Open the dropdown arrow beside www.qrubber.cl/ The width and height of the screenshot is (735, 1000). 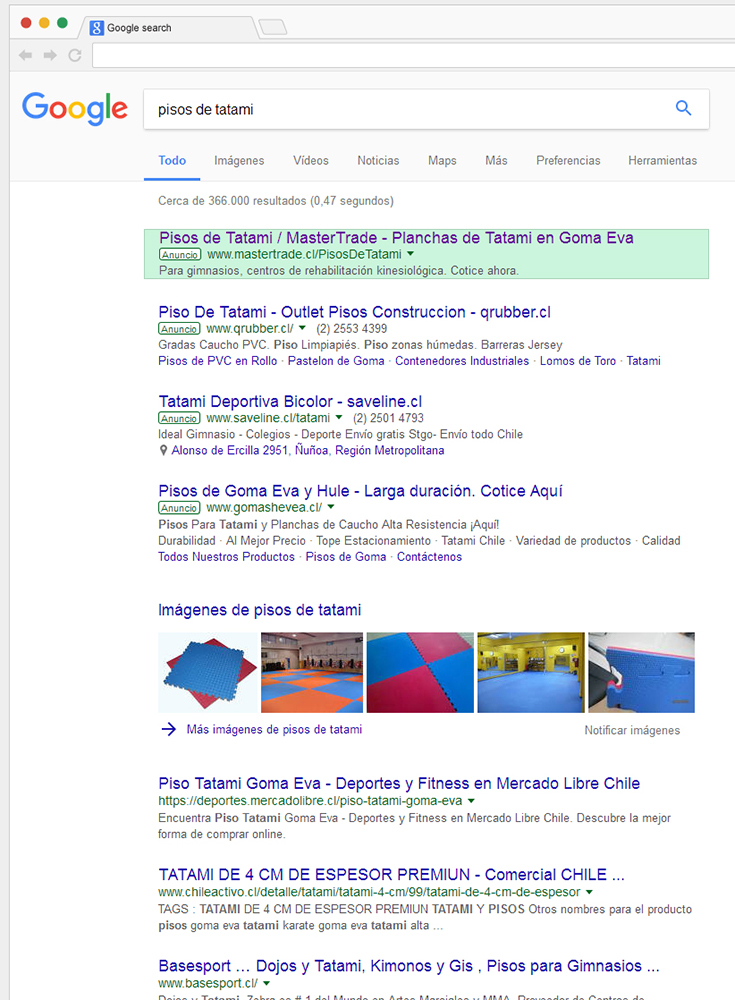[302, 328]
